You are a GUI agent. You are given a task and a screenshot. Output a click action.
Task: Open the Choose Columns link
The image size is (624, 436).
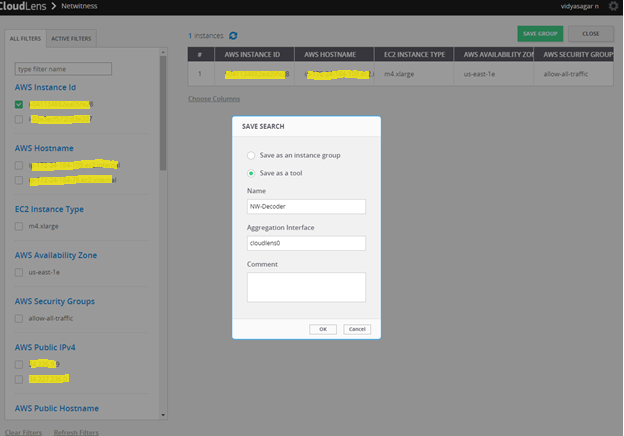[x=214, y=99]
